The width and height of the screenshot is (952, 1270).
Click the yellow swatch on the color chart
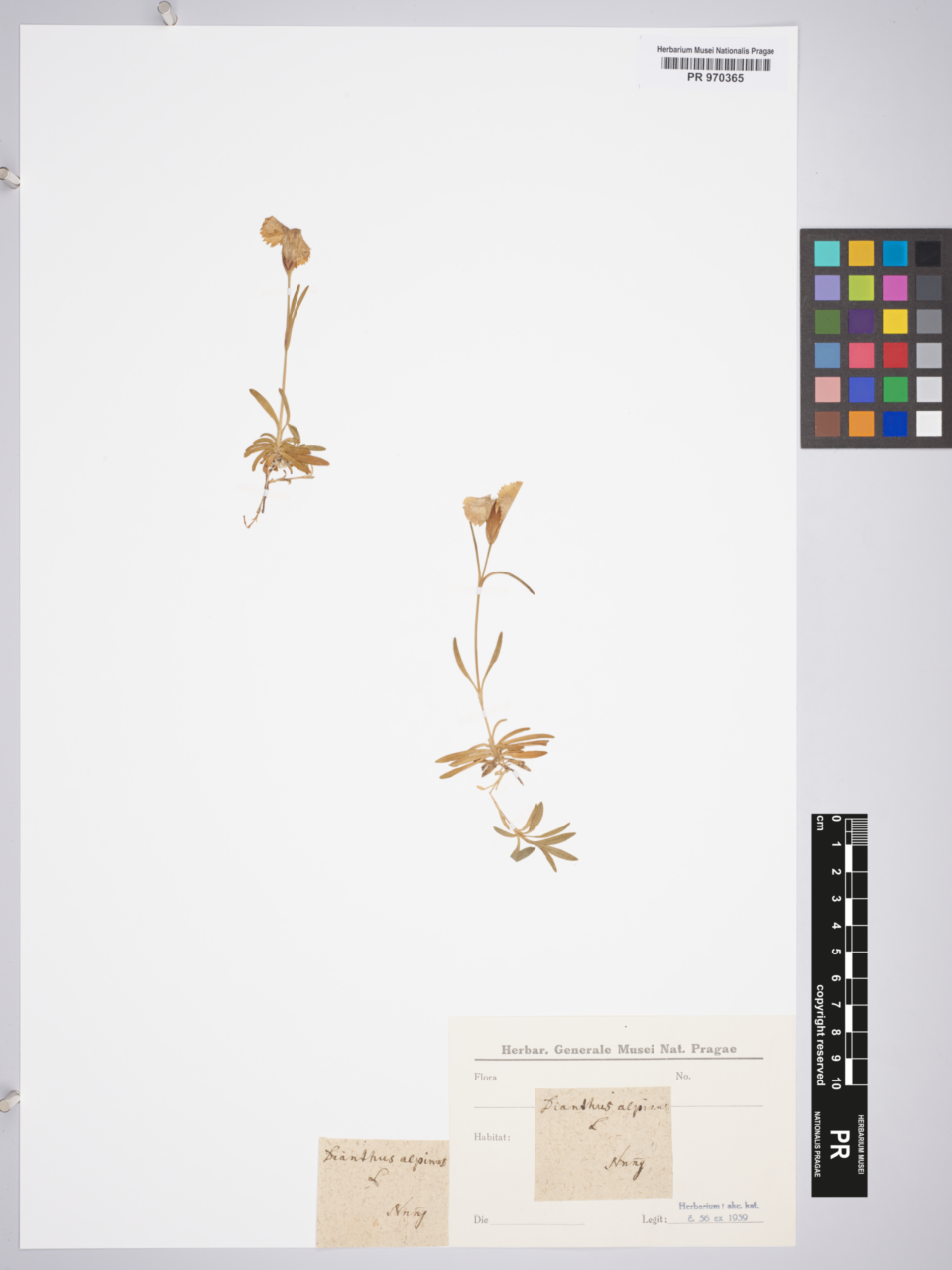pos(894,321)
